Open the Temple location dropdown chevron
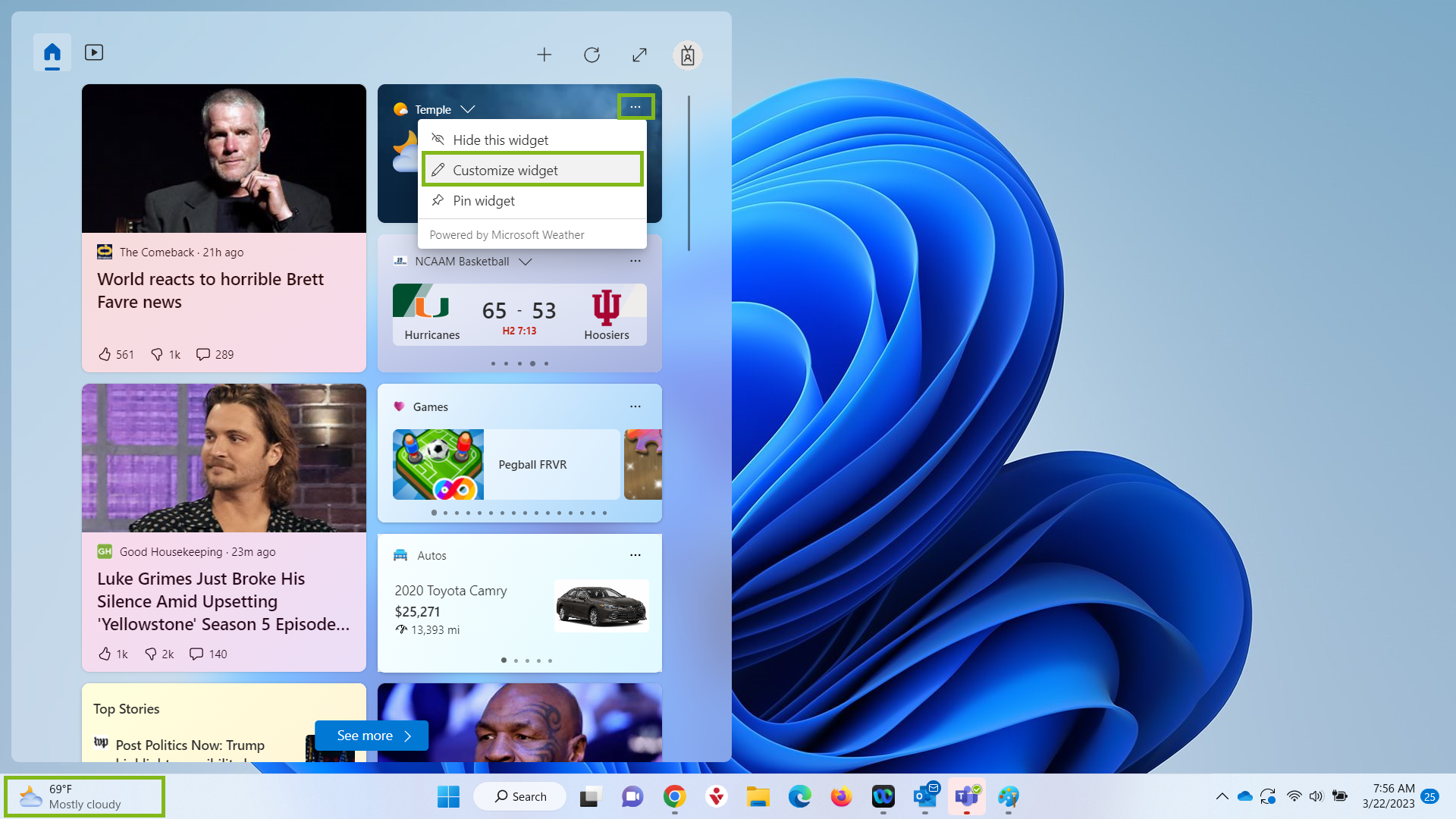 coord(468,108)
